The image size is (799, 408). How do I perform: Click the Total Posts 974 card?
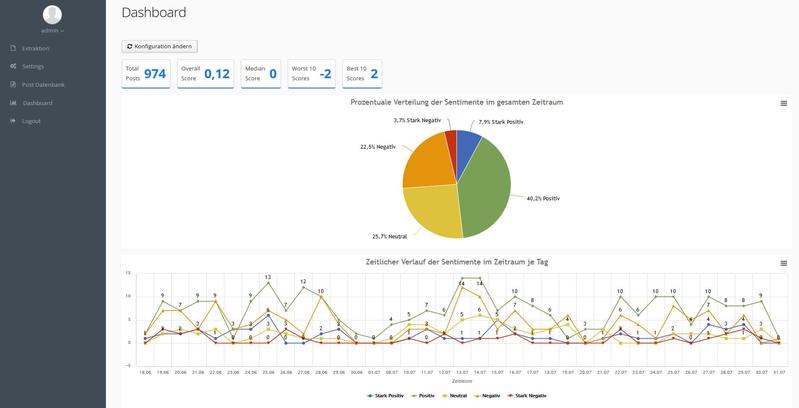coord(146,74)
